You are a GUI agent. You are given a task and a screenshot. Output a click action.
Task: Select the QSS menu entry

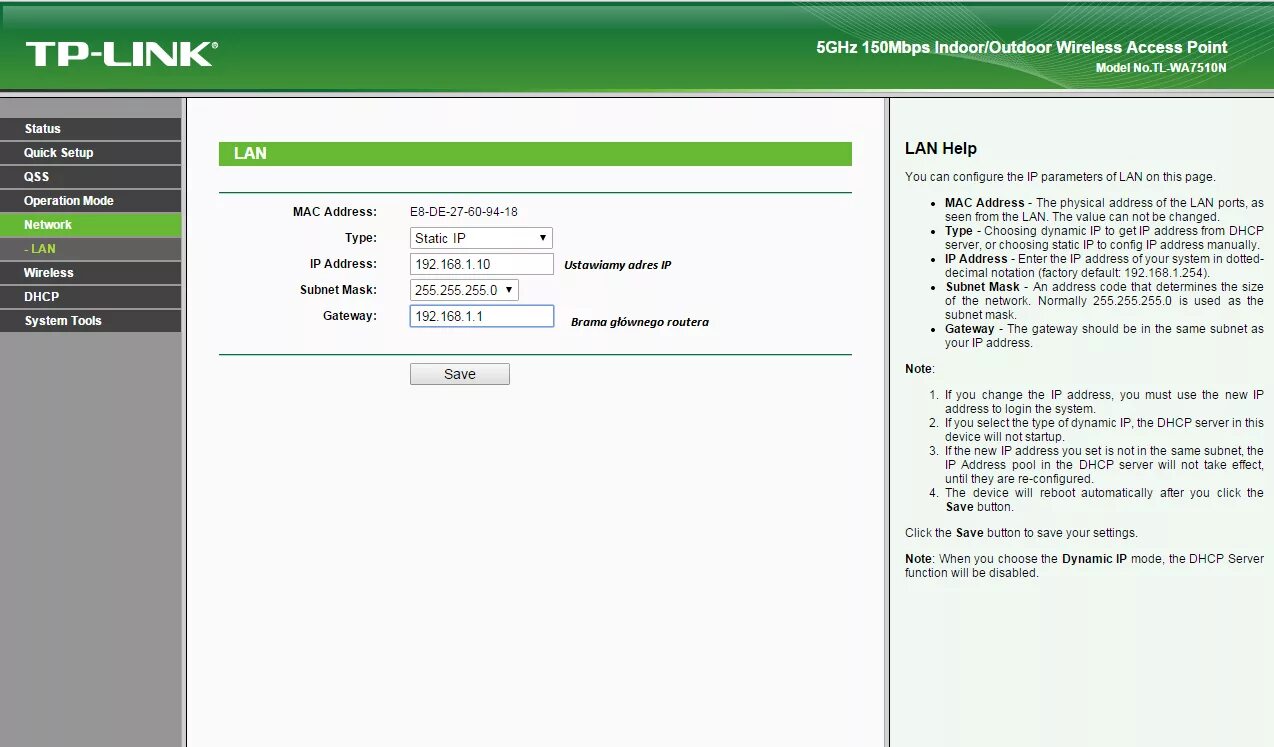pyautogui.click(x=90, y=177)
